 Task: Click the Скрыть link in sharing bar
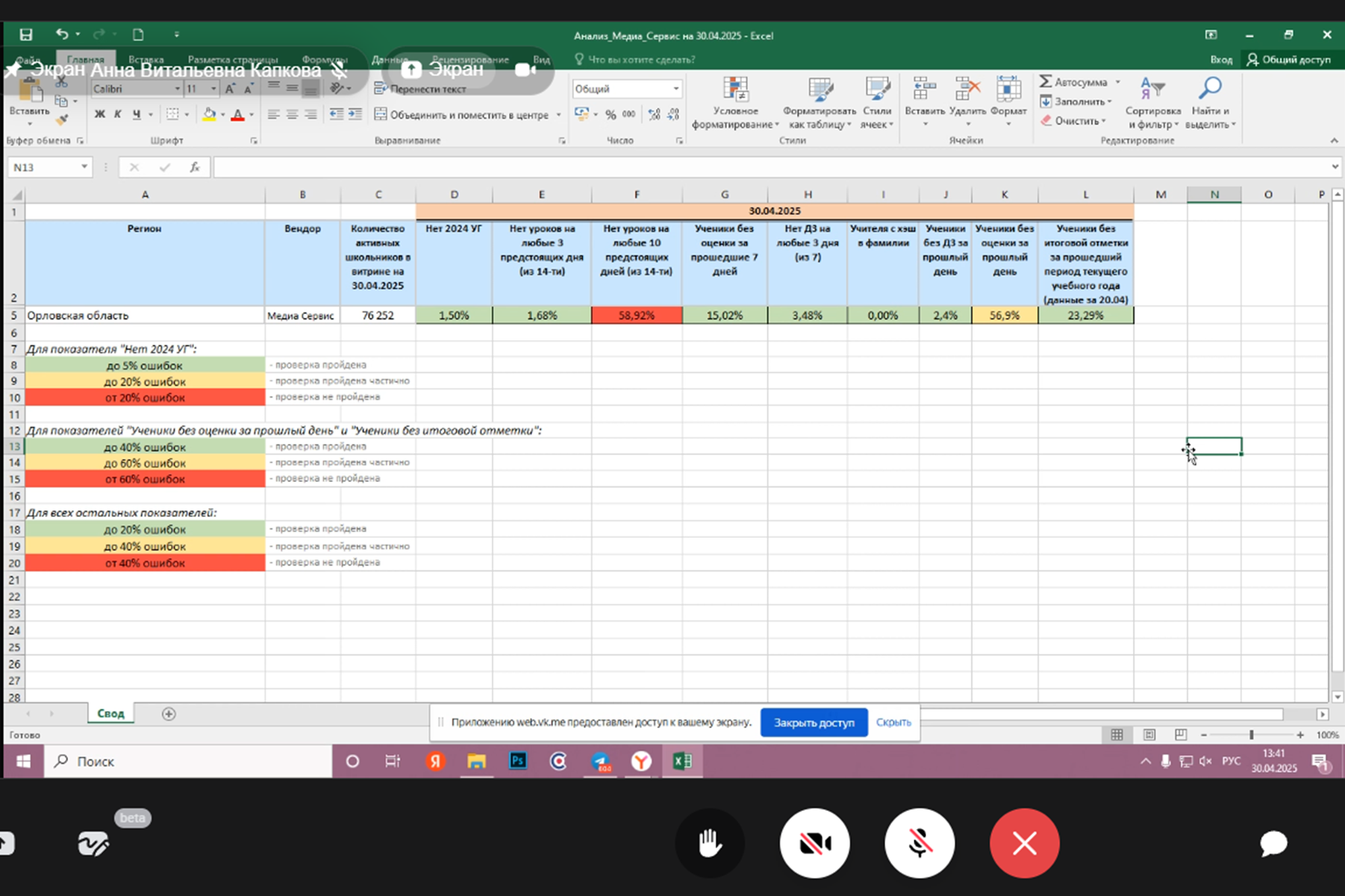coord(893,722)
